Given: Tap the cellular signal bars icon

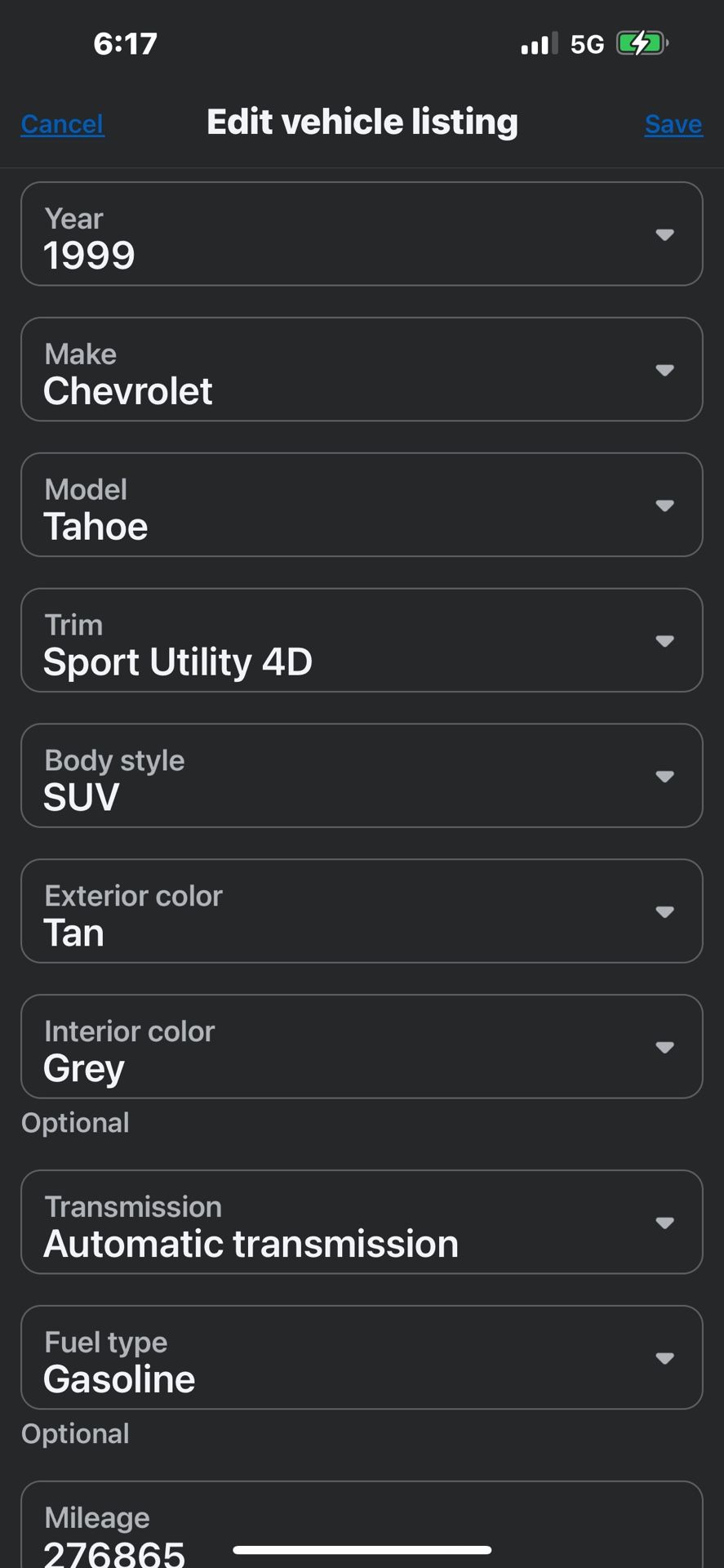Looking at the screenshot, I should (x=540, y=43).
